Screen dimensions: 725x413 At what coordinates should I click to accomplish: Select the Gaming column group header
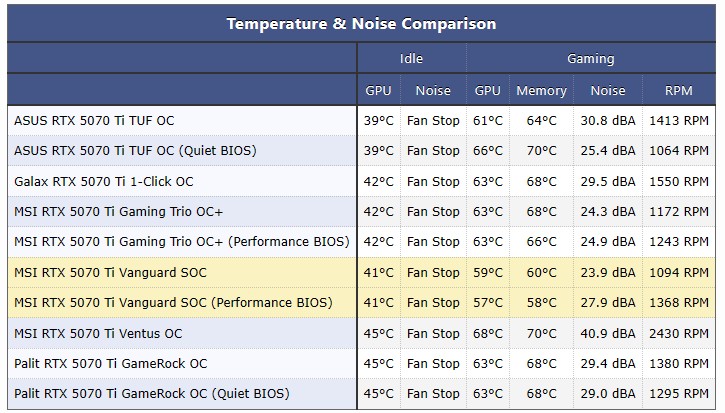coord(590,59)
